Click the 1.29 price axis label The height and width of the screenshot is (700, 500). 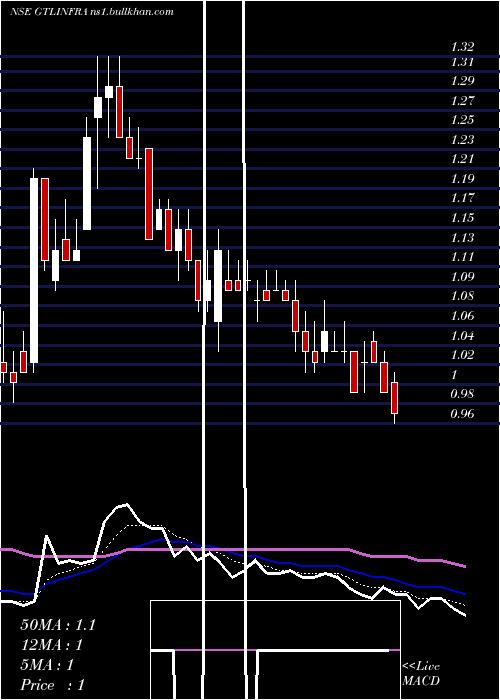click(x=462, y=81)
